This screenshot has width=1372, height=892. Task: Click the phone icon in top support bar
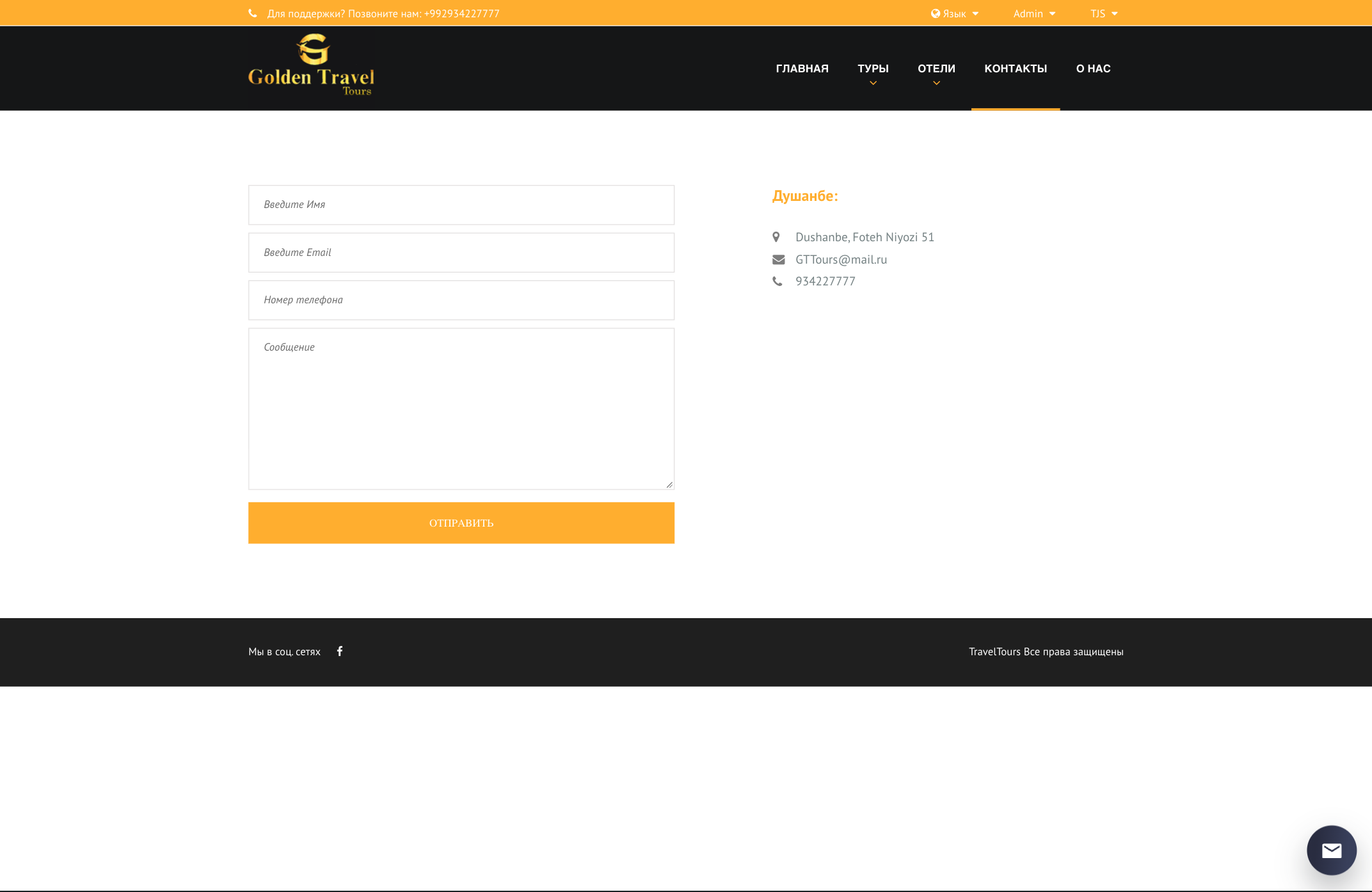(253, 13)
